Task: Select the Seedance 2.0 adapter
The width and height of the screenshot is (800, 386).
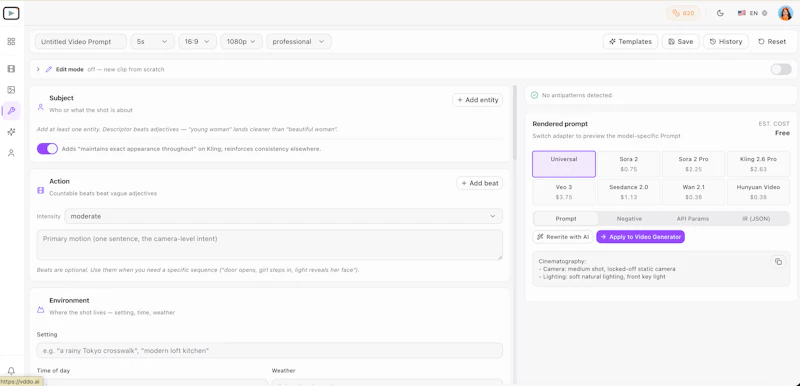Action: coord(629,192)
